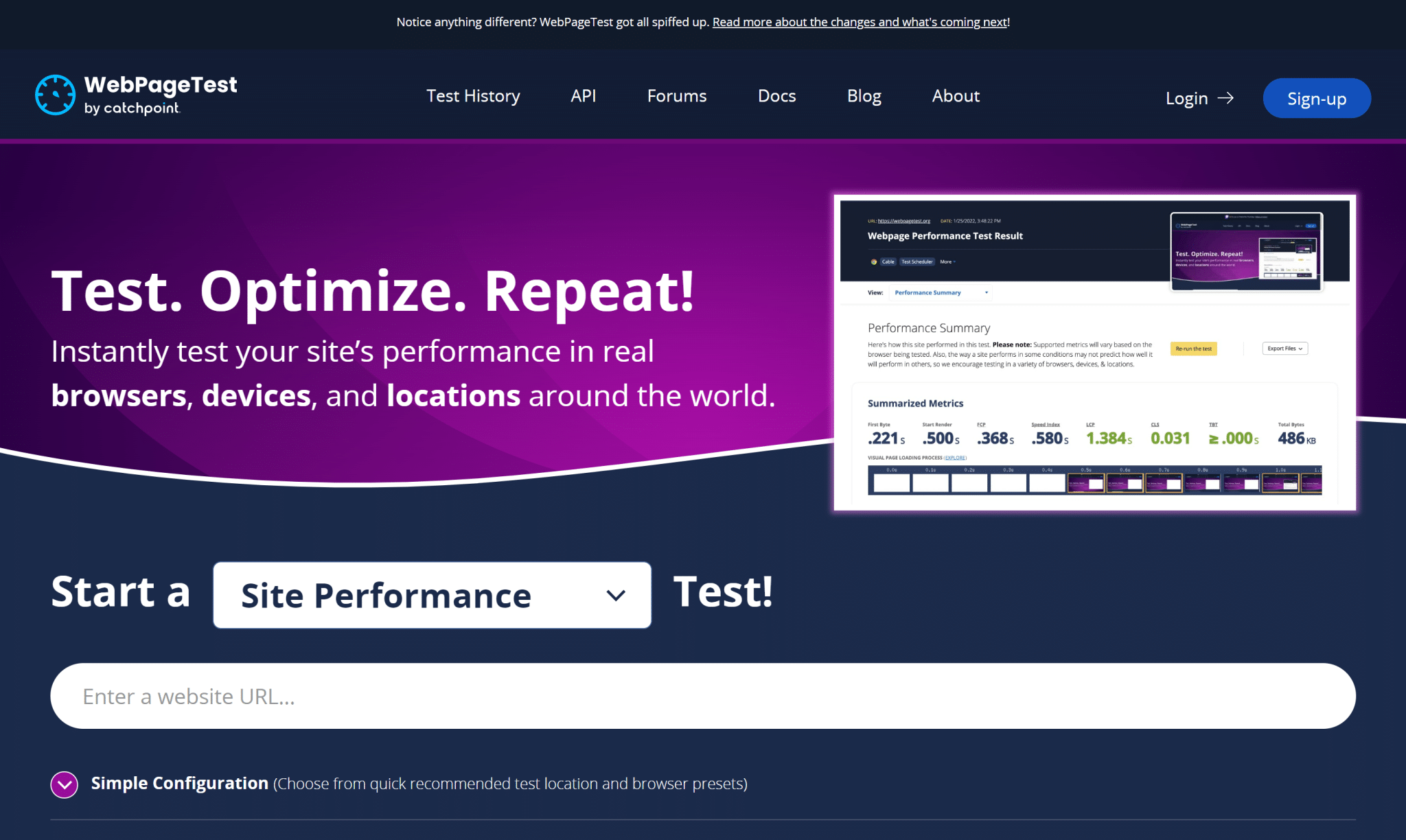Open the Site Performance test type dropdown
Image resolution: width=1406 pixels, height=840 pixels.
(x=432, y=595)
